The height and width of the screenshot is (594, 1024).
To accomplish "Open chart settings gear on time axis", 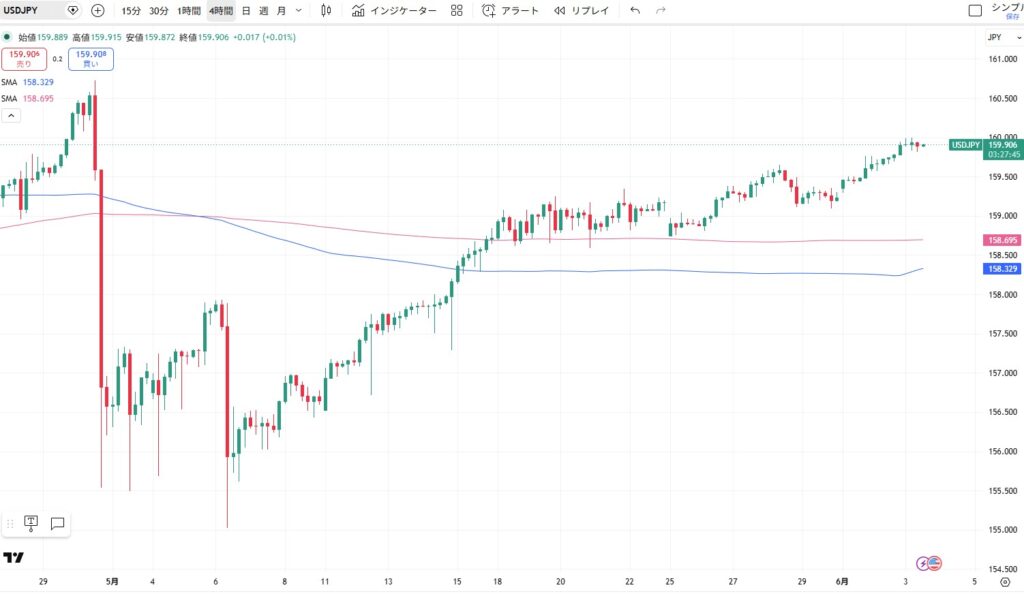I will coord(1005,582).
